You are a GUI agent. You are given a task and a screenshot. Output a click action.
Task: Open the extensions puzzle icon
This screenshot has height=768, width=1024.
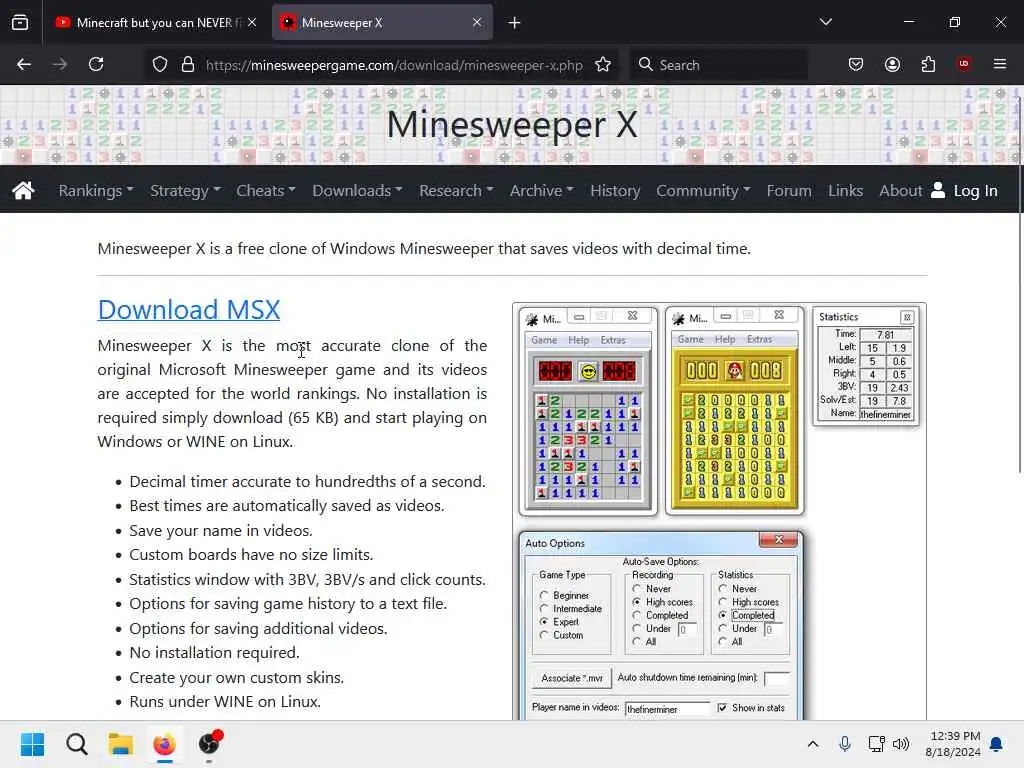pos(928,65)
